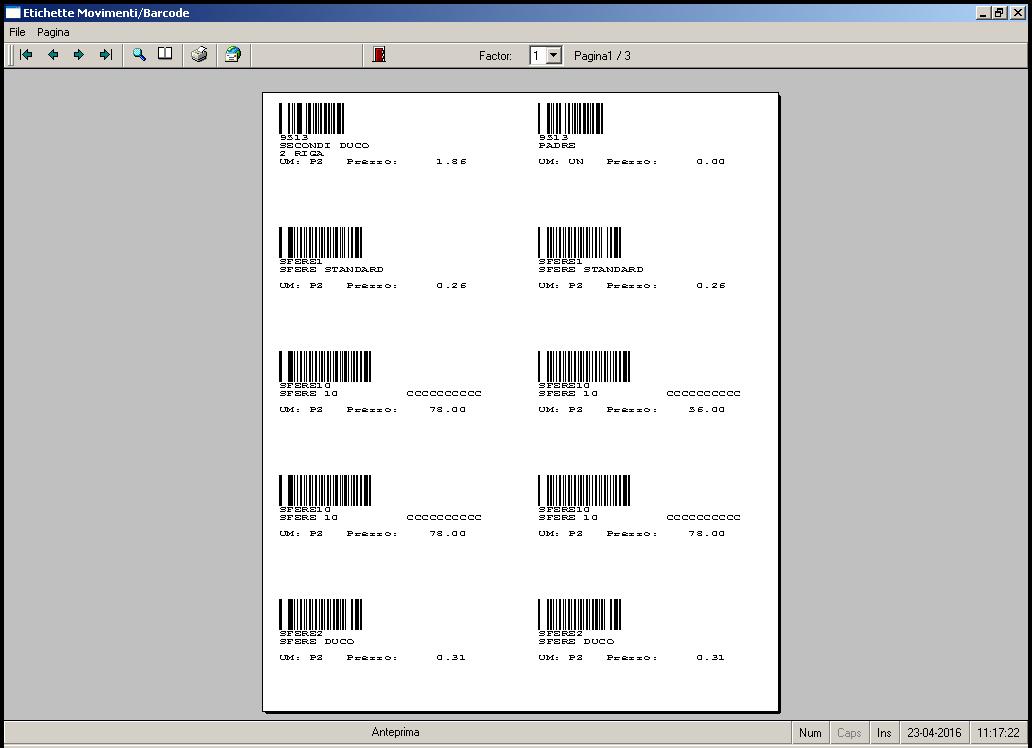Open the File menu
This screenshot has width=1032, height=748.
pos(17,32)
